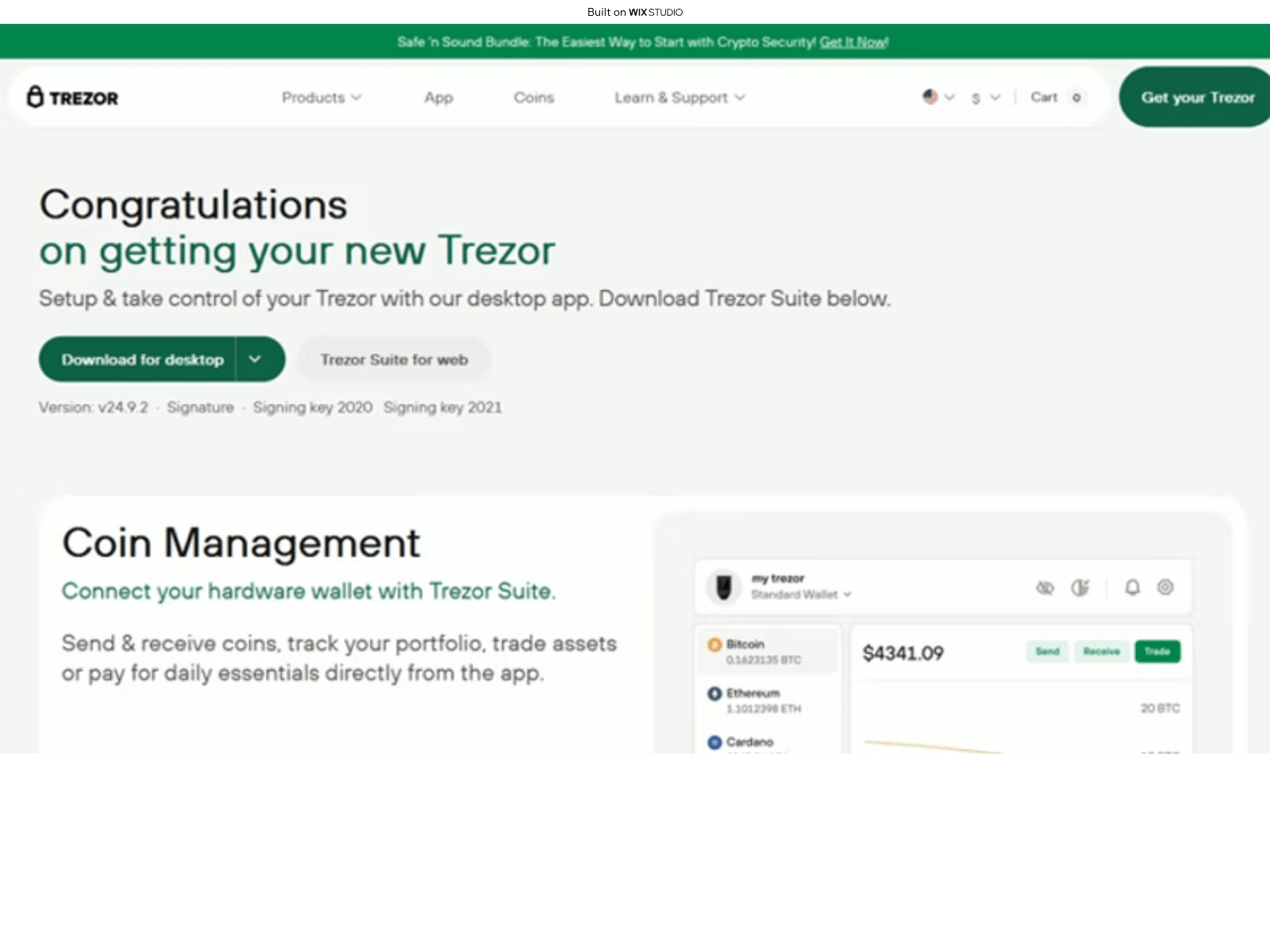1270x952 pixels.
Task: Click the cart item count badge
Action: [1076, 98]
